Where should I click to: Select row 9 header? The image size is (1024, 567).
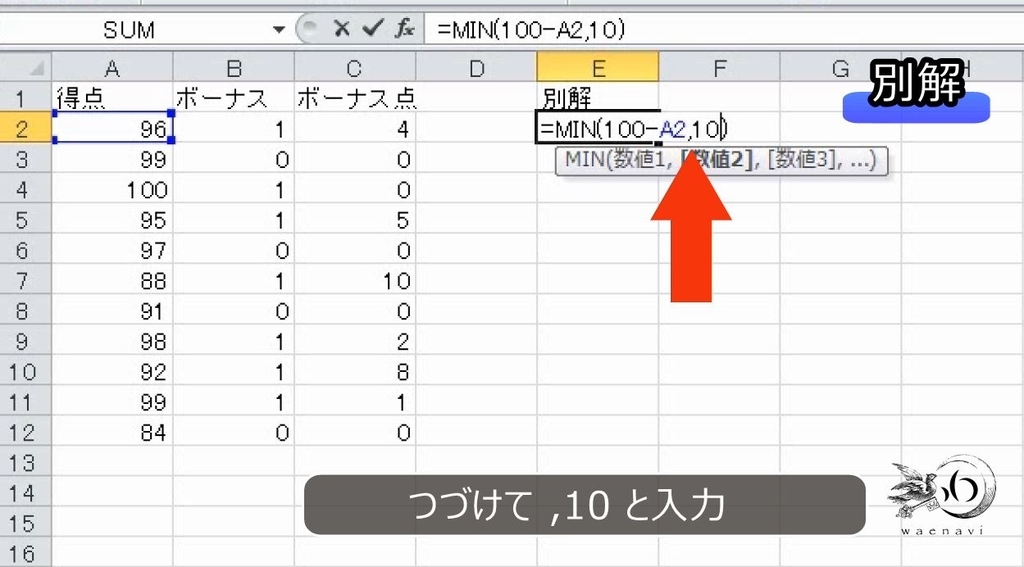point(26,342)
